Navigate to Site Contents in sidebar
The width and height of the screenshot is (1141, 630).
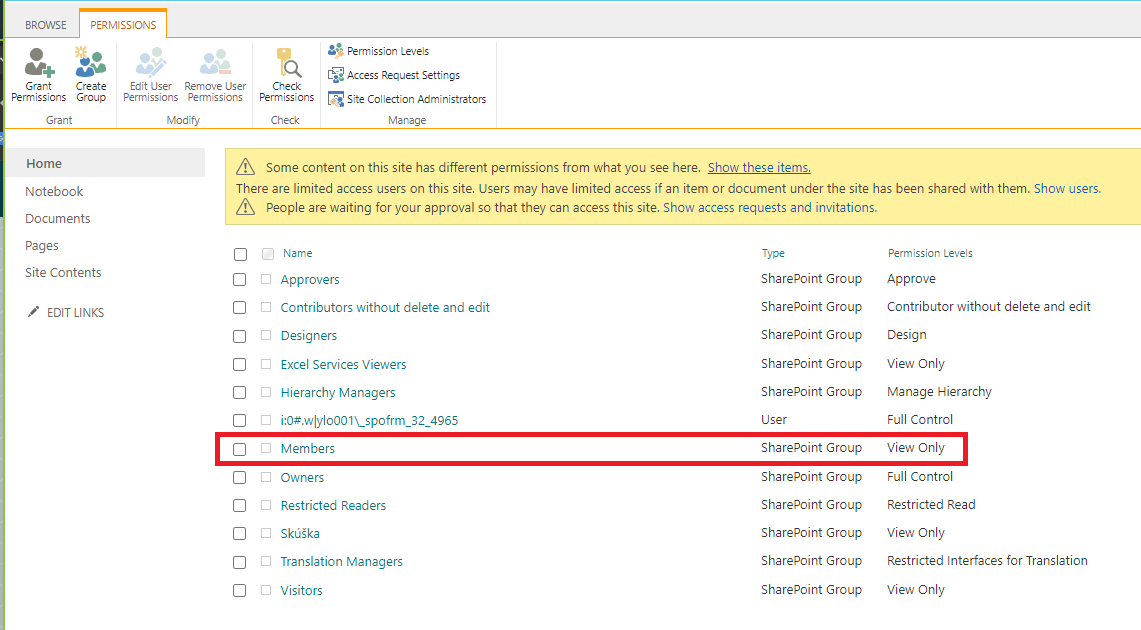point(65,272)
